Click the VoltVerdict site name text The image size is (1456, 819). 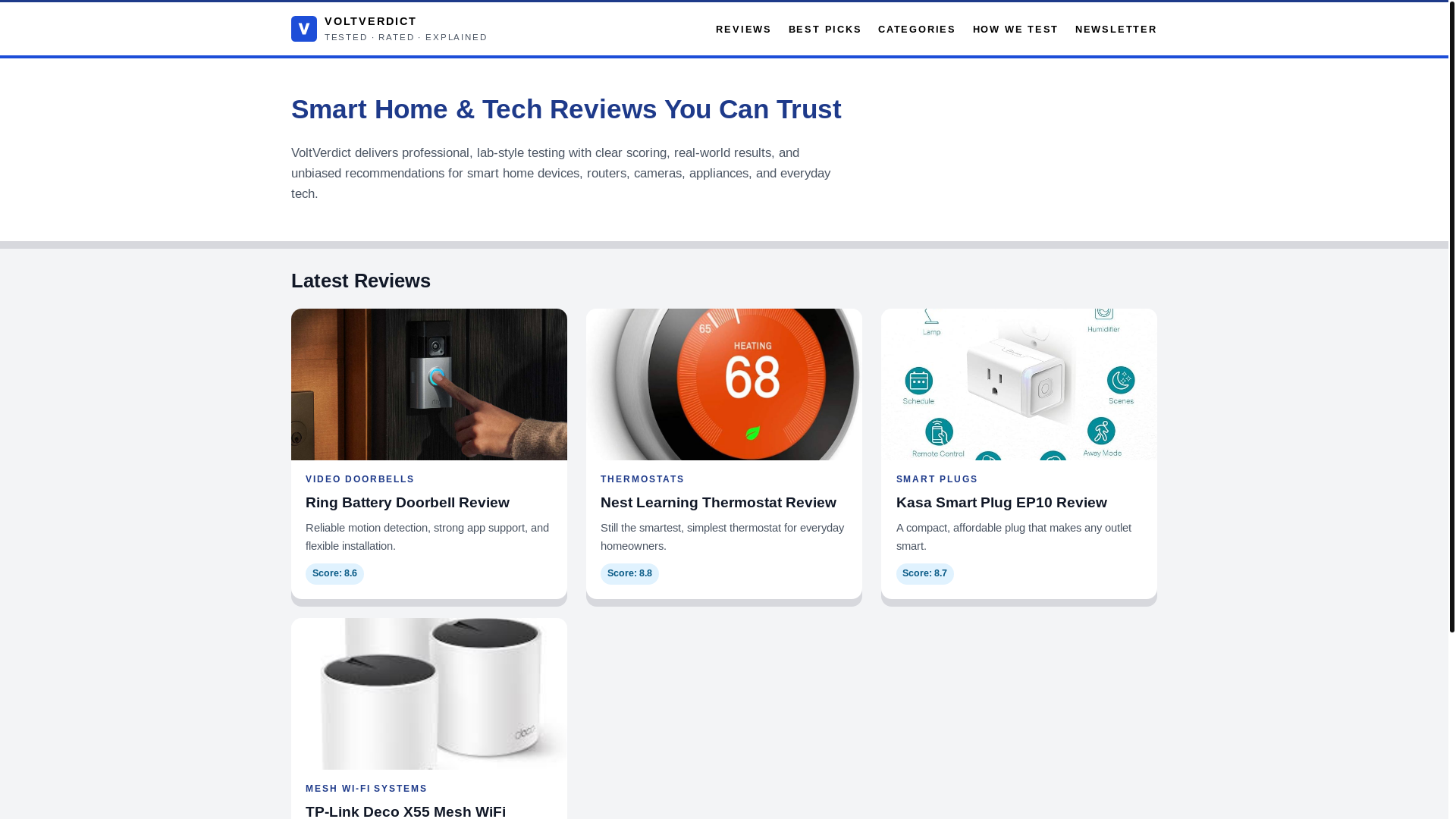[370, 21]
